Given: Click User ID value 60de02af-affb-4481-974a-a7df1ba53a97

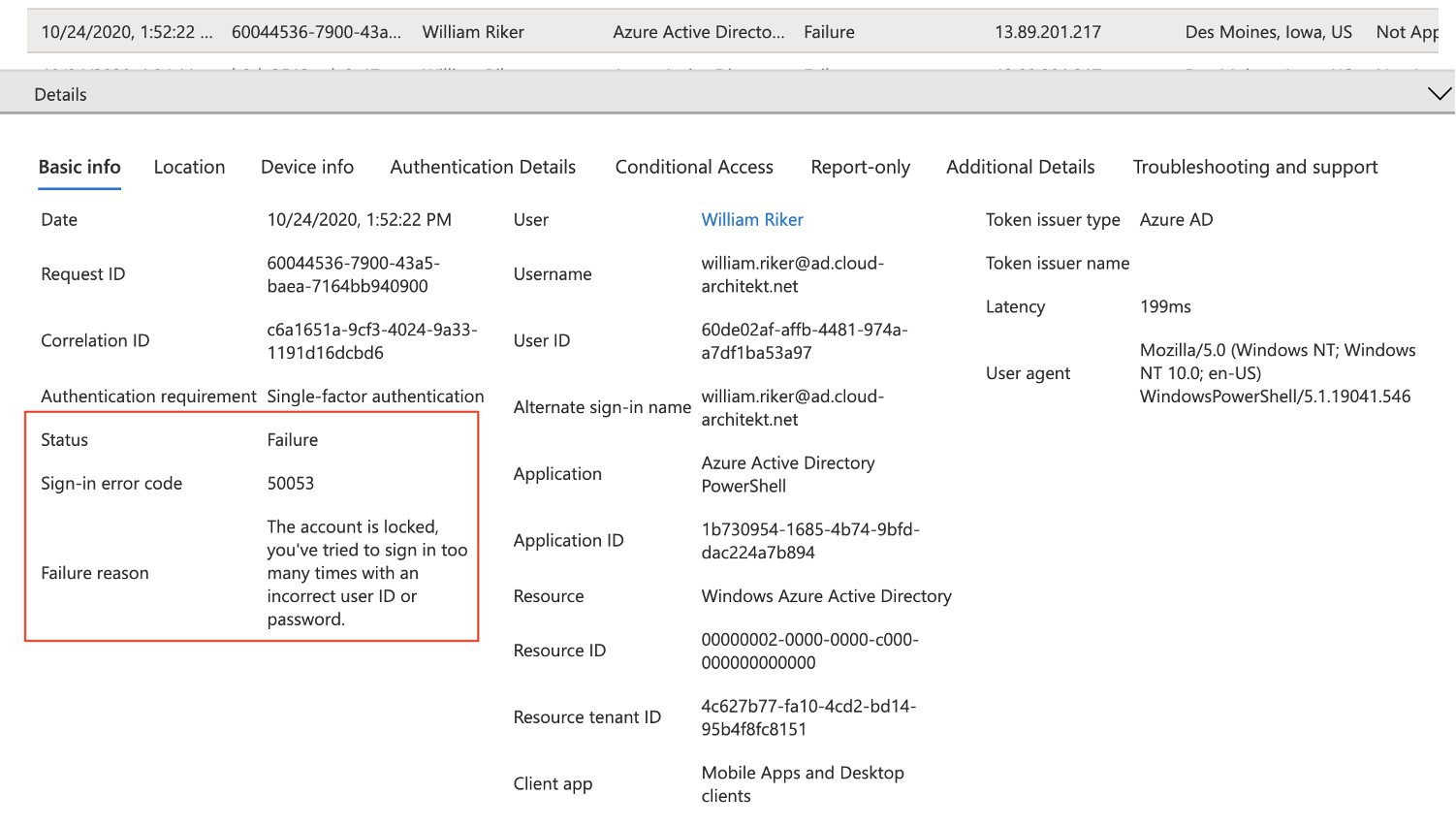Looking at the screenshot, I should pos(805,341).
